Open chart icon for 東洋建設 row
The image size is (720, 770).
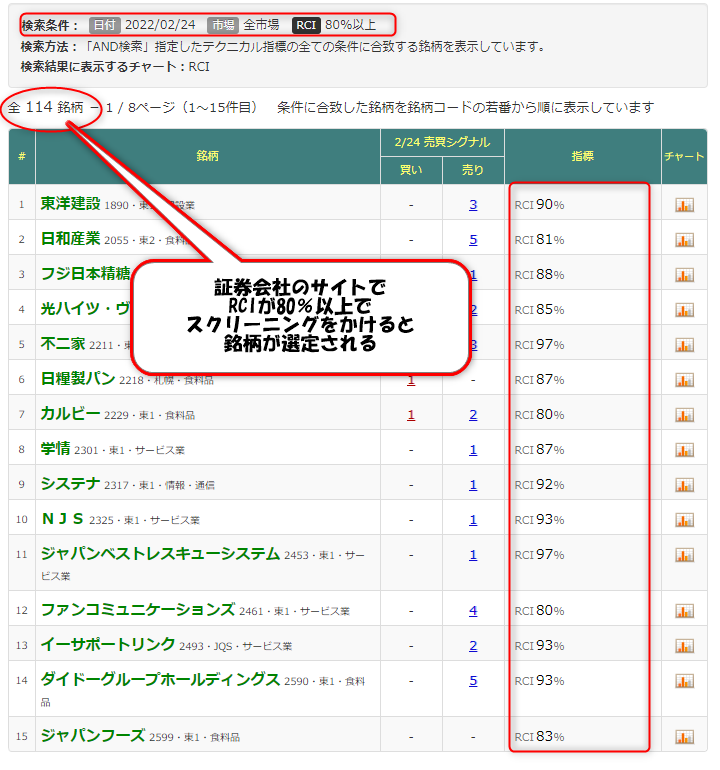point(684,205)
